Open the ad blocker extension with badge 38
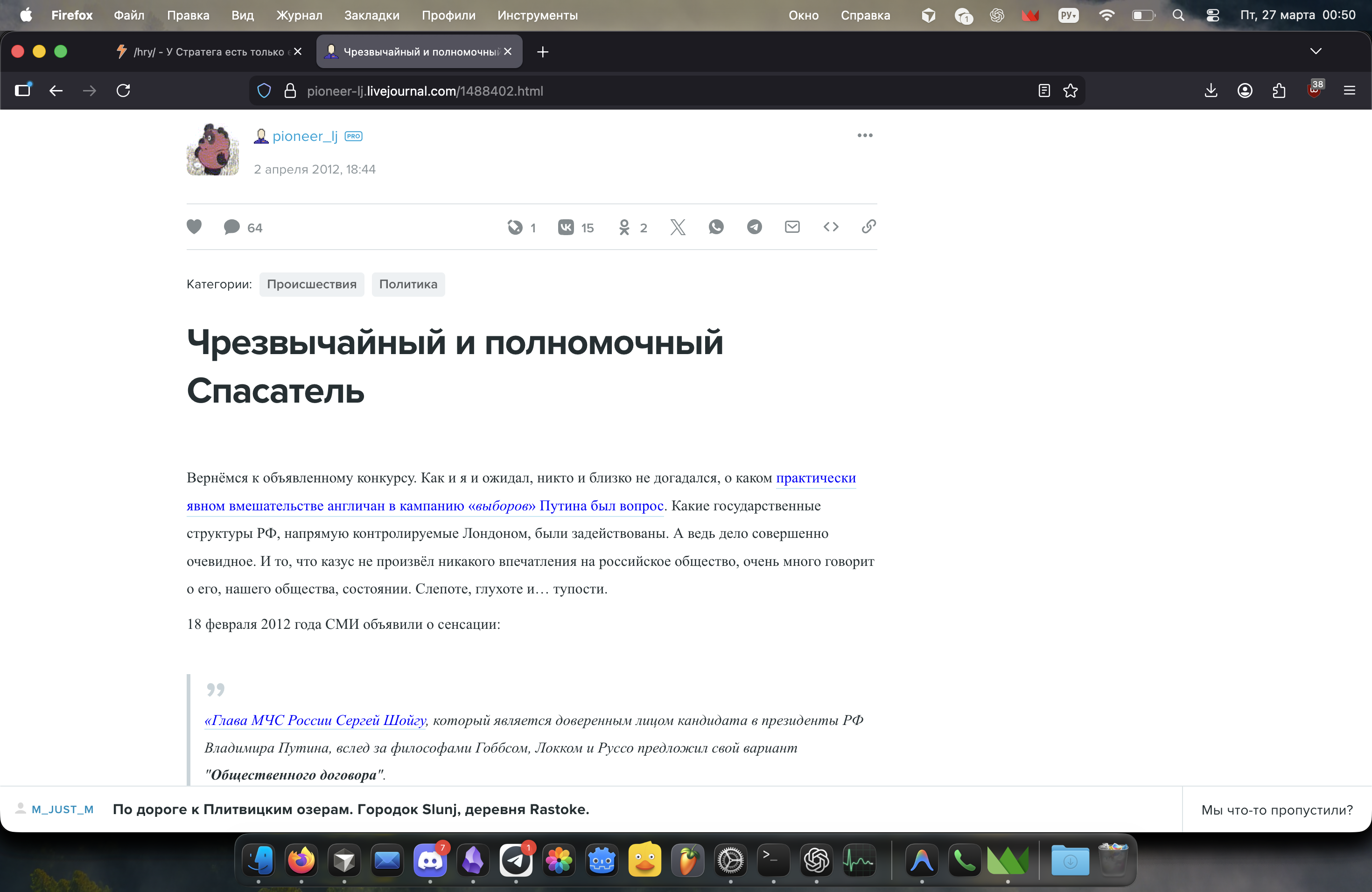Image resolution: width=1372 pixels, height=892 pixels. coord(1314,89)
